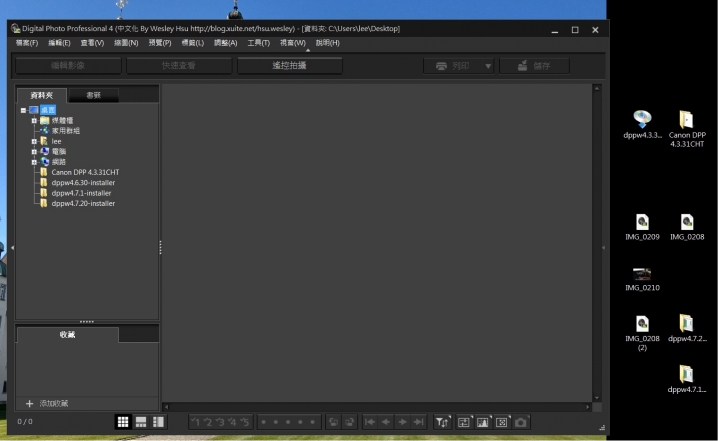Expand the 媒體櫃 library tree node
Image resolution: width=720 pixels, height=441 pixels.
click(x=34, y=120)
